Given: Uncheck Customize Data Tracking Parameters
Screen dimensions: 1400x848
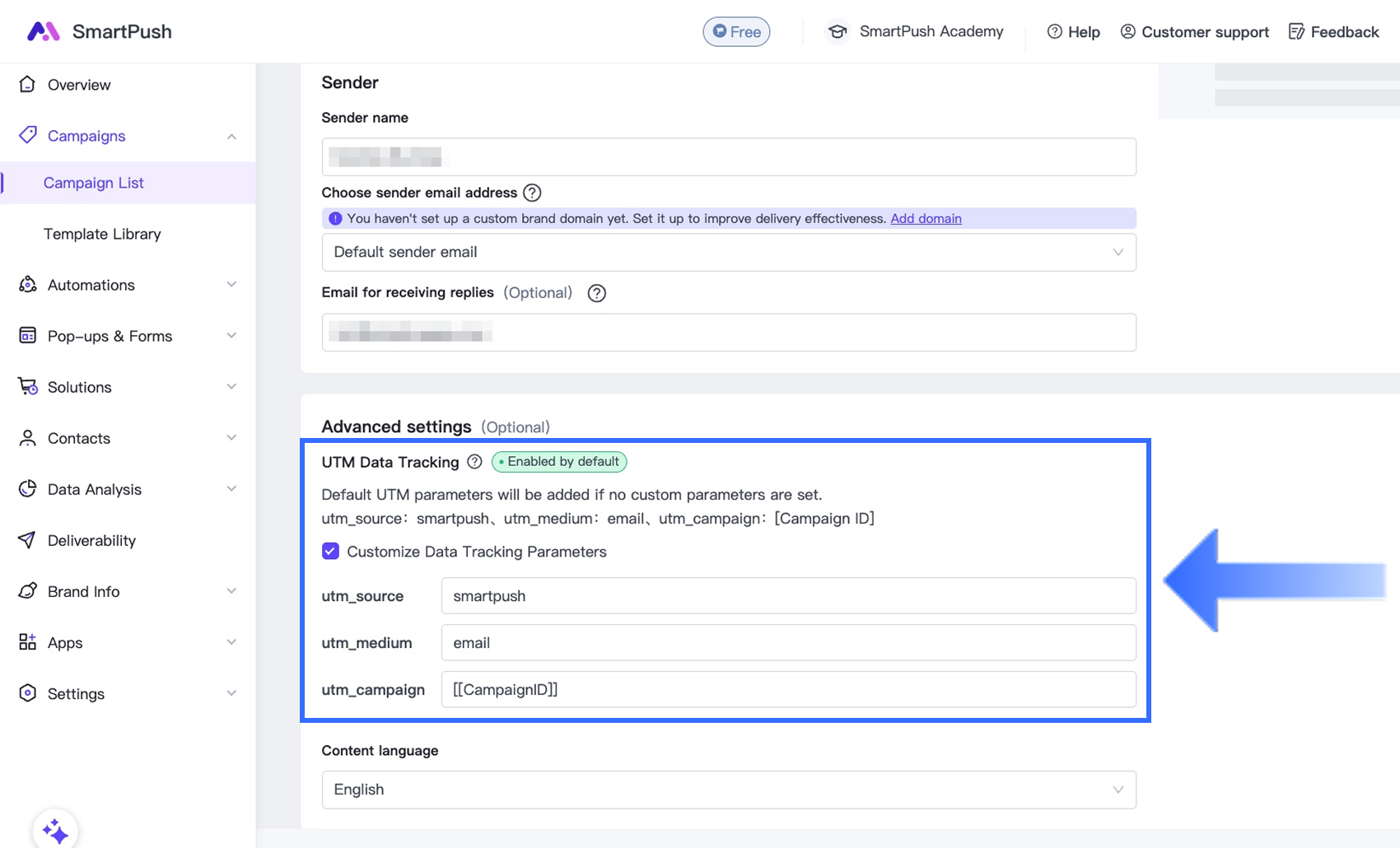Looking at the screenshot, I should tap(330, 552).
